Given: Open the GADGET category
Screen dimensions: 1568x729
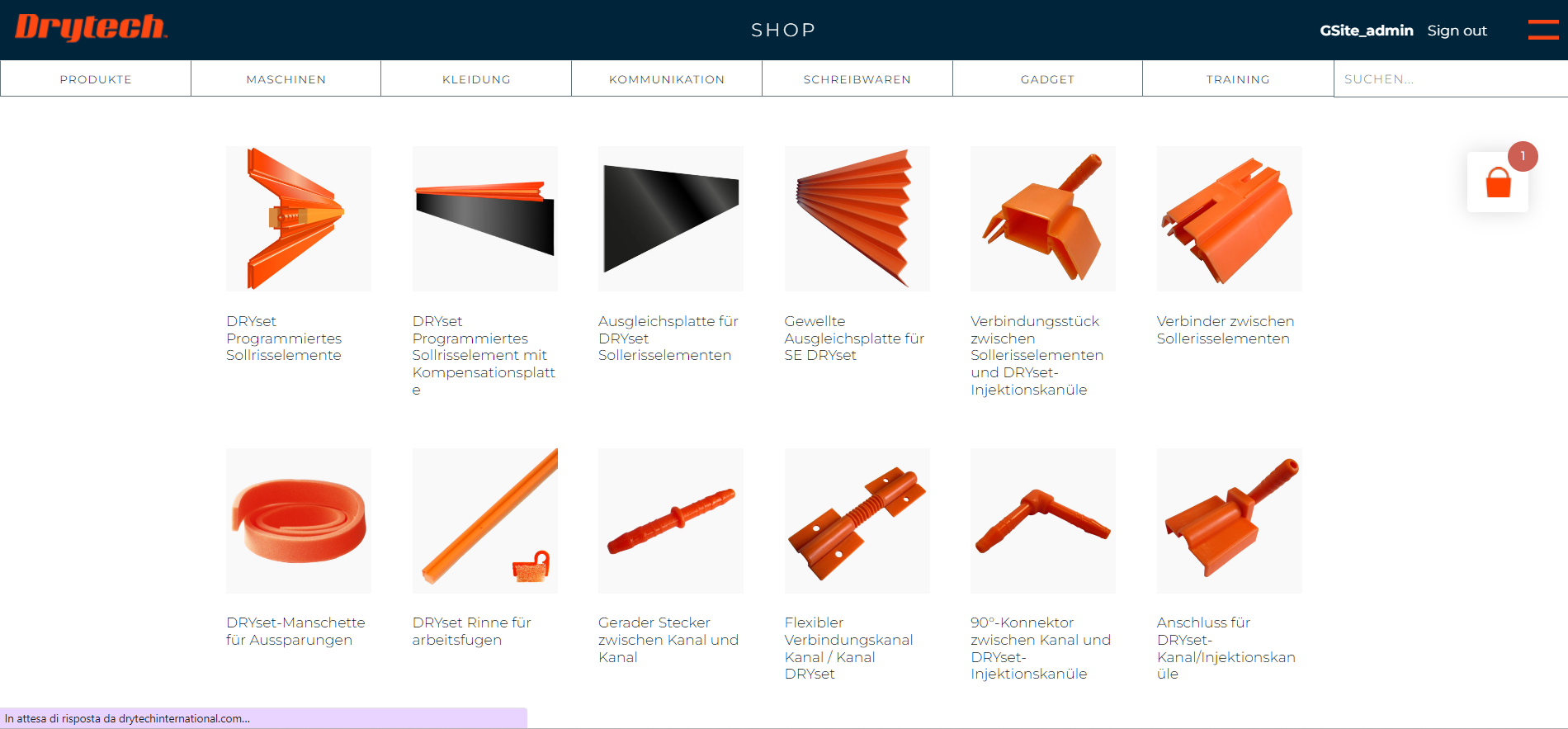Looking at the screenshot, I should 1048,79.
